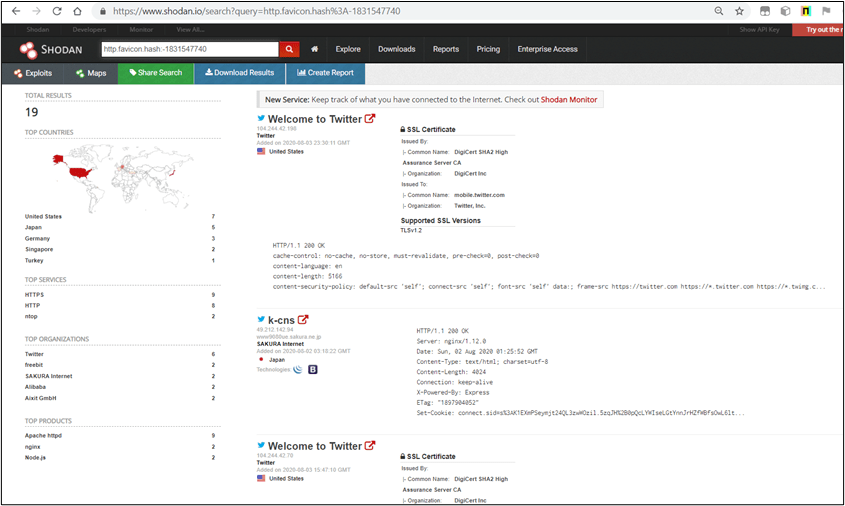
Task: Click Monitor in the top bar
Action: (141, 30)
